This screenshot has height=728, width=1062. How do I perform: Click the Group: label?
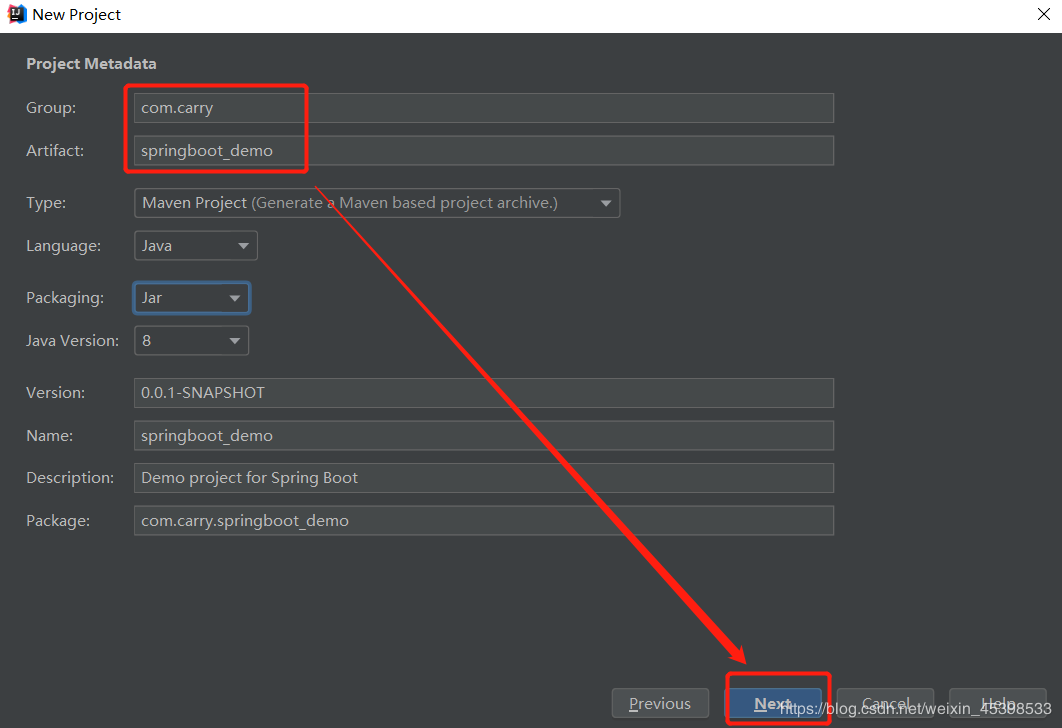coord(51,108)
